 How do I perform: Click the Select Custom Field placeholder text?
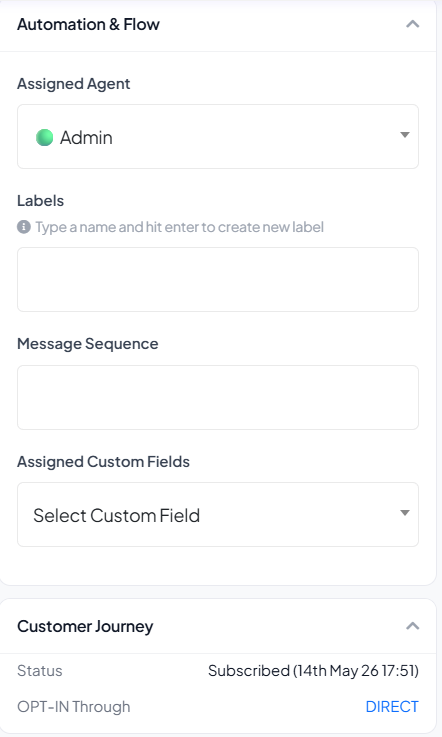click(x=116, y=516)
